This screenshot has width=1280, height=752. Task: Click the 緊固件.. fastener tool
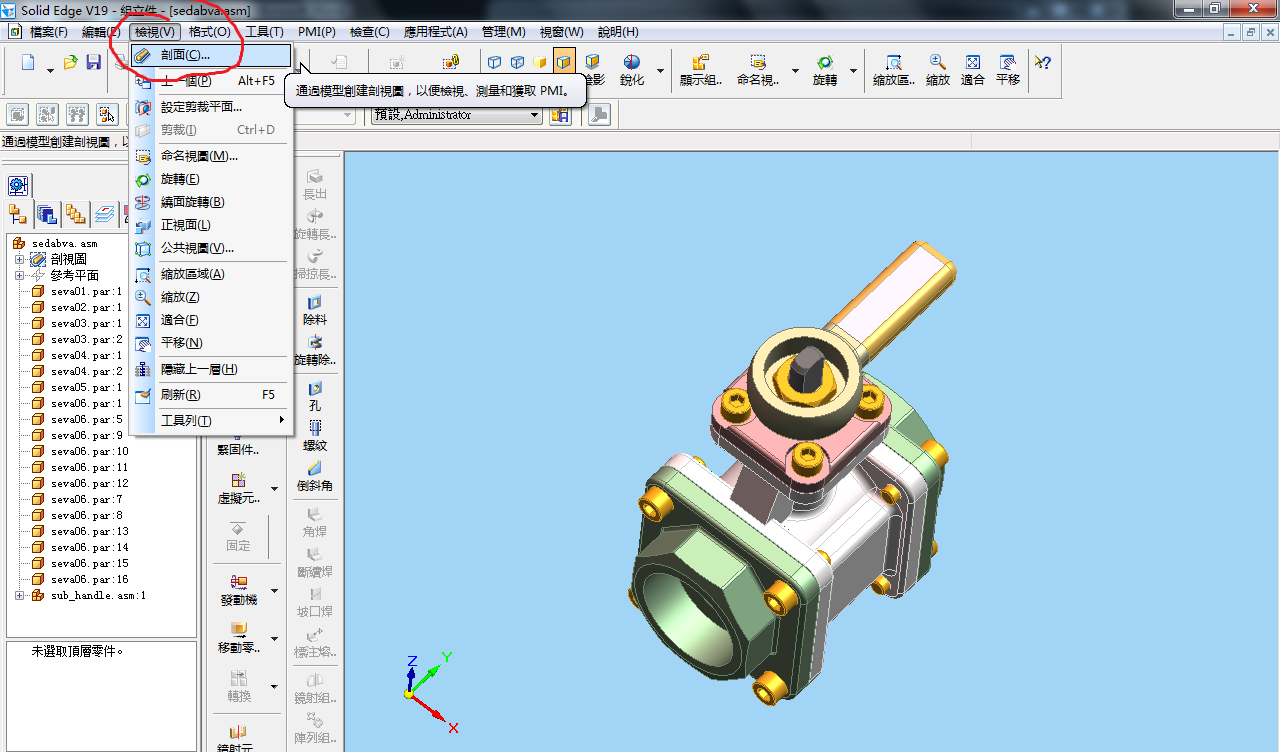tap(238, 447)
